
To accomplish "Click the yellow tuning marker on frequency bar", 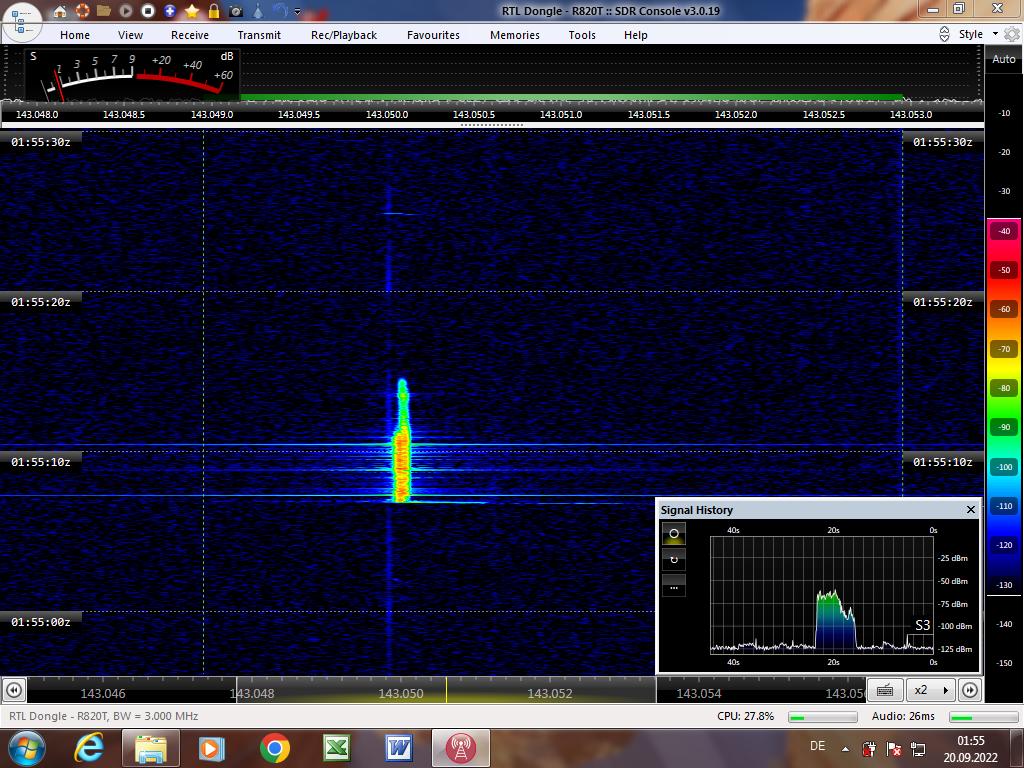I will coord(447,690).
